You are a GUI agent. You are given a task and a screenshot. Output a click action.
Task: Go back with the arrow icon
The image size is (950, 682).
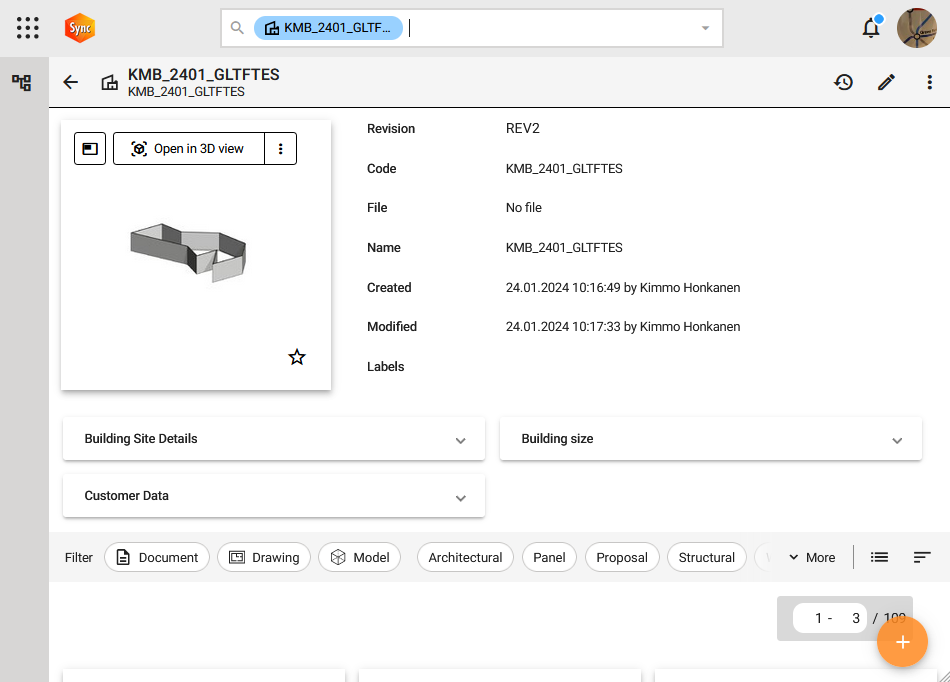(70, 83)
